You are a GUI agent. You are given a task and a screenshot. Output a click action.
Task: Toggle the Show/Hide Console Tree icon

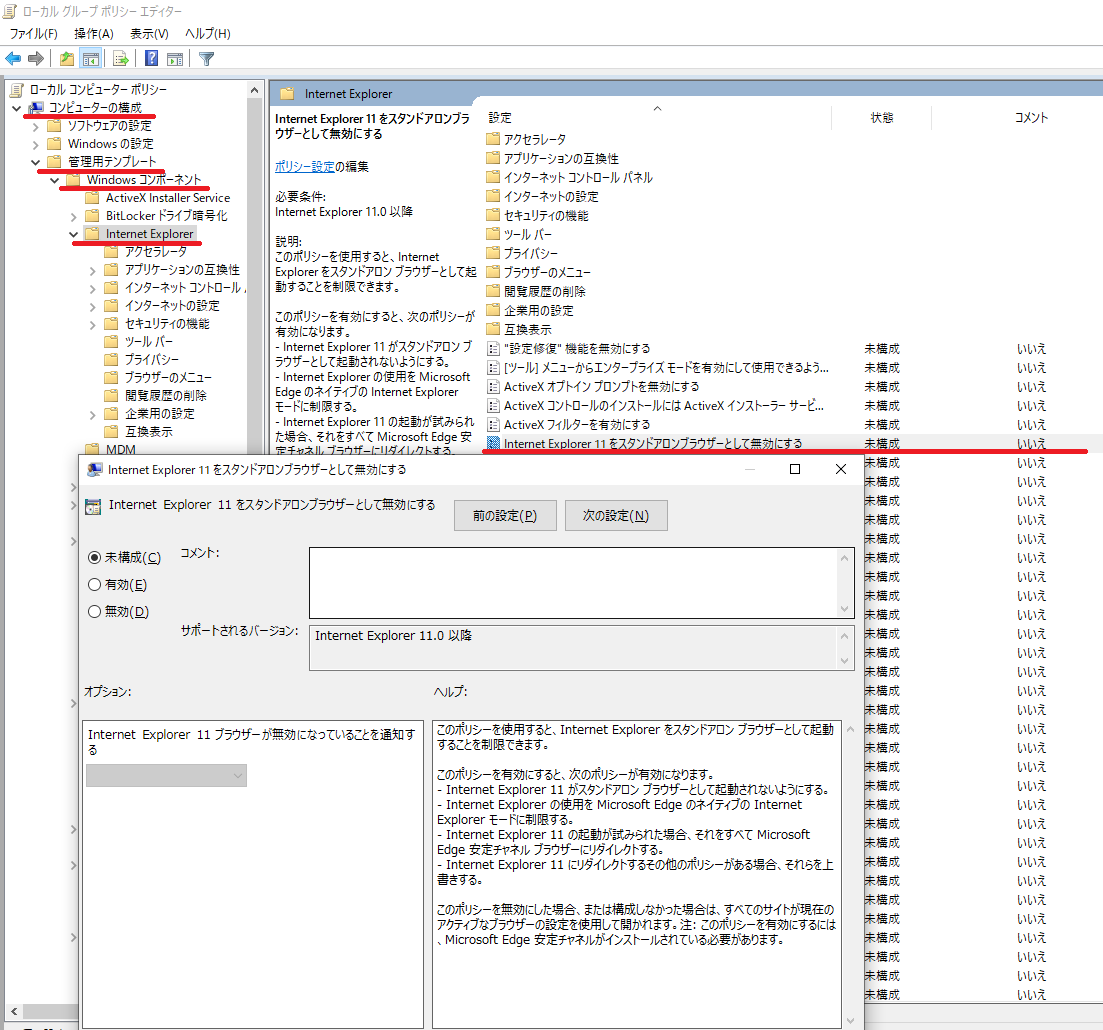click(92, 58)
